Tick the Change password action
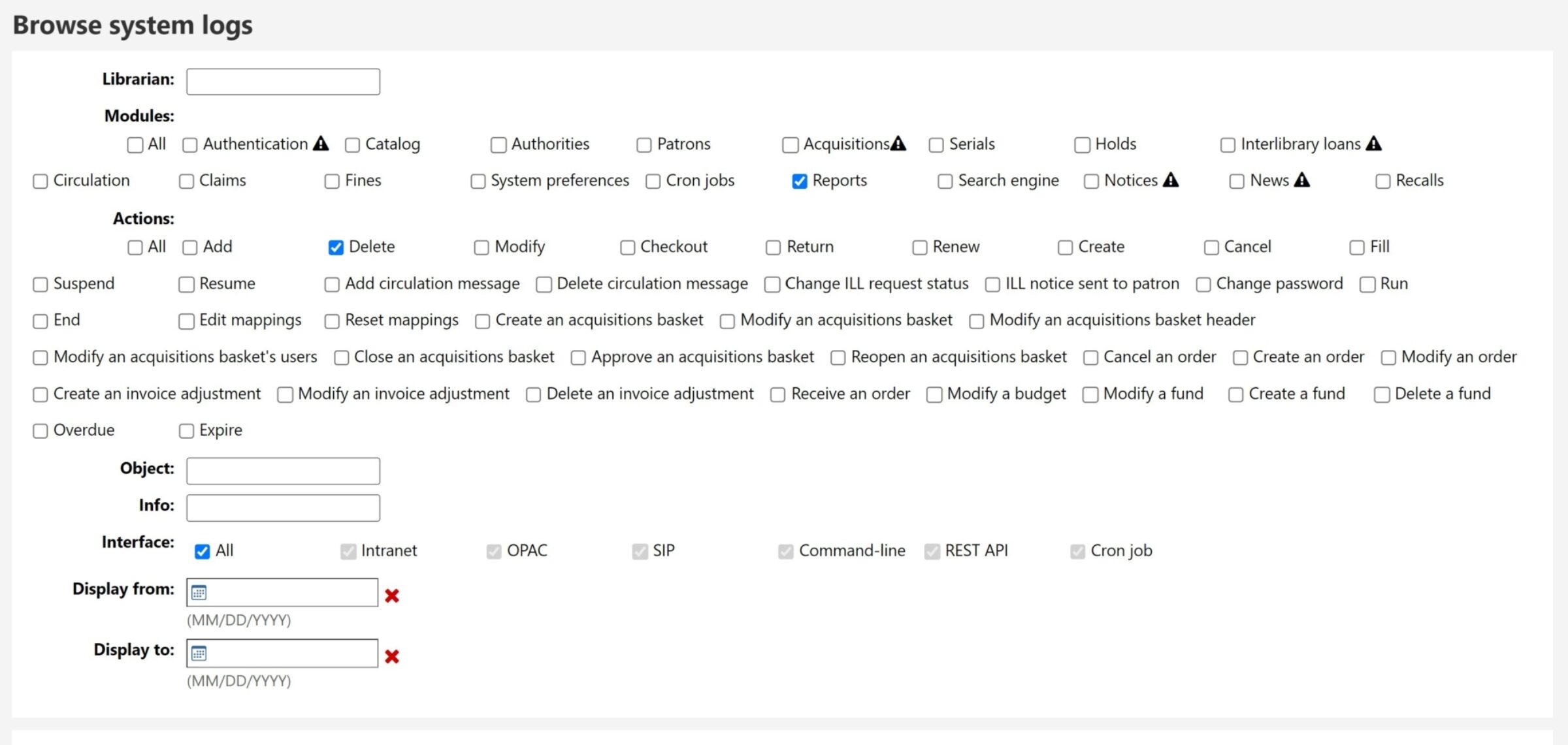Screen dimensions: 1568x745 pyautogui.click(x=1203, y=285)
